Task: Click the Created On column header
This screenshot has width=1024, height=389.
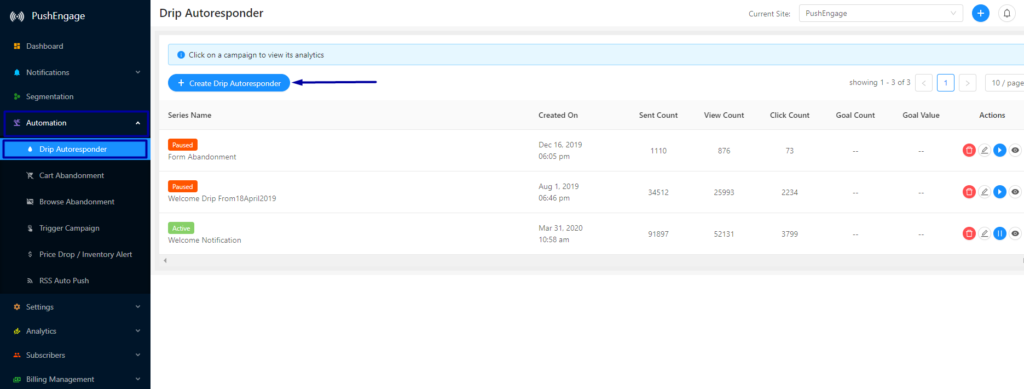Action: [558, 115]
